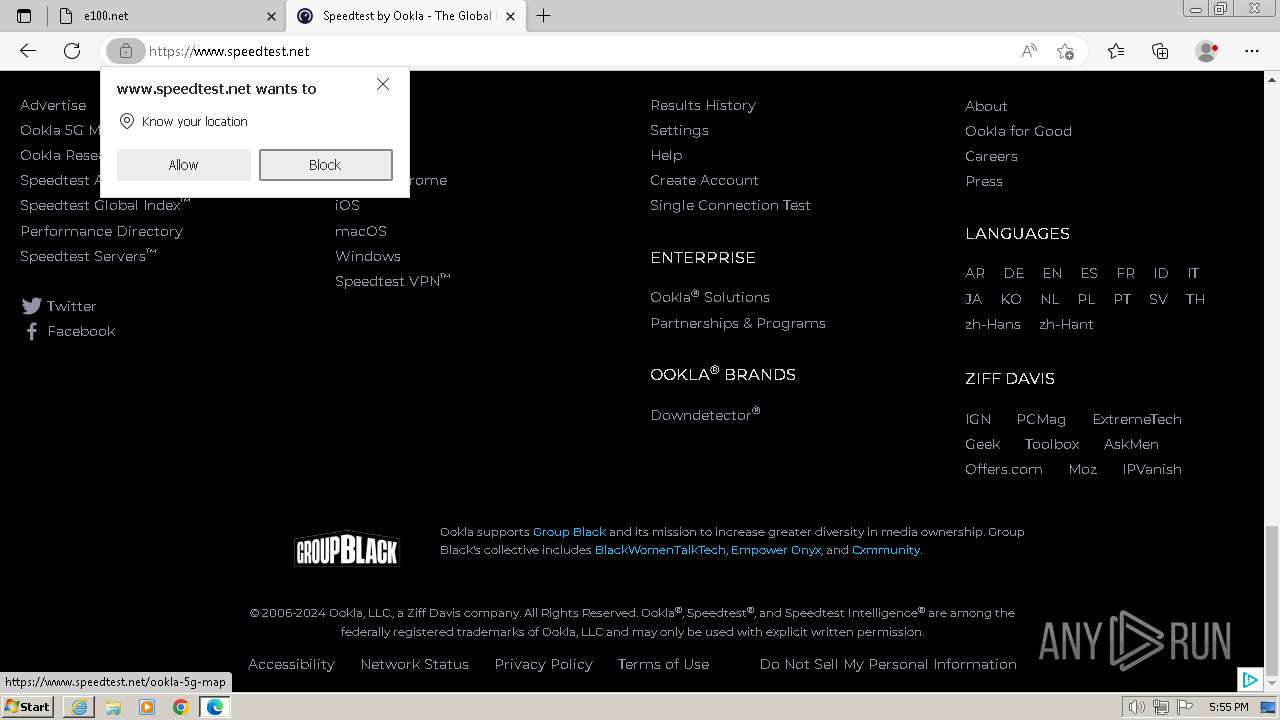1280x720 pixels.
Task: Click the Twitter bird icon
Action: click(32, 306)
